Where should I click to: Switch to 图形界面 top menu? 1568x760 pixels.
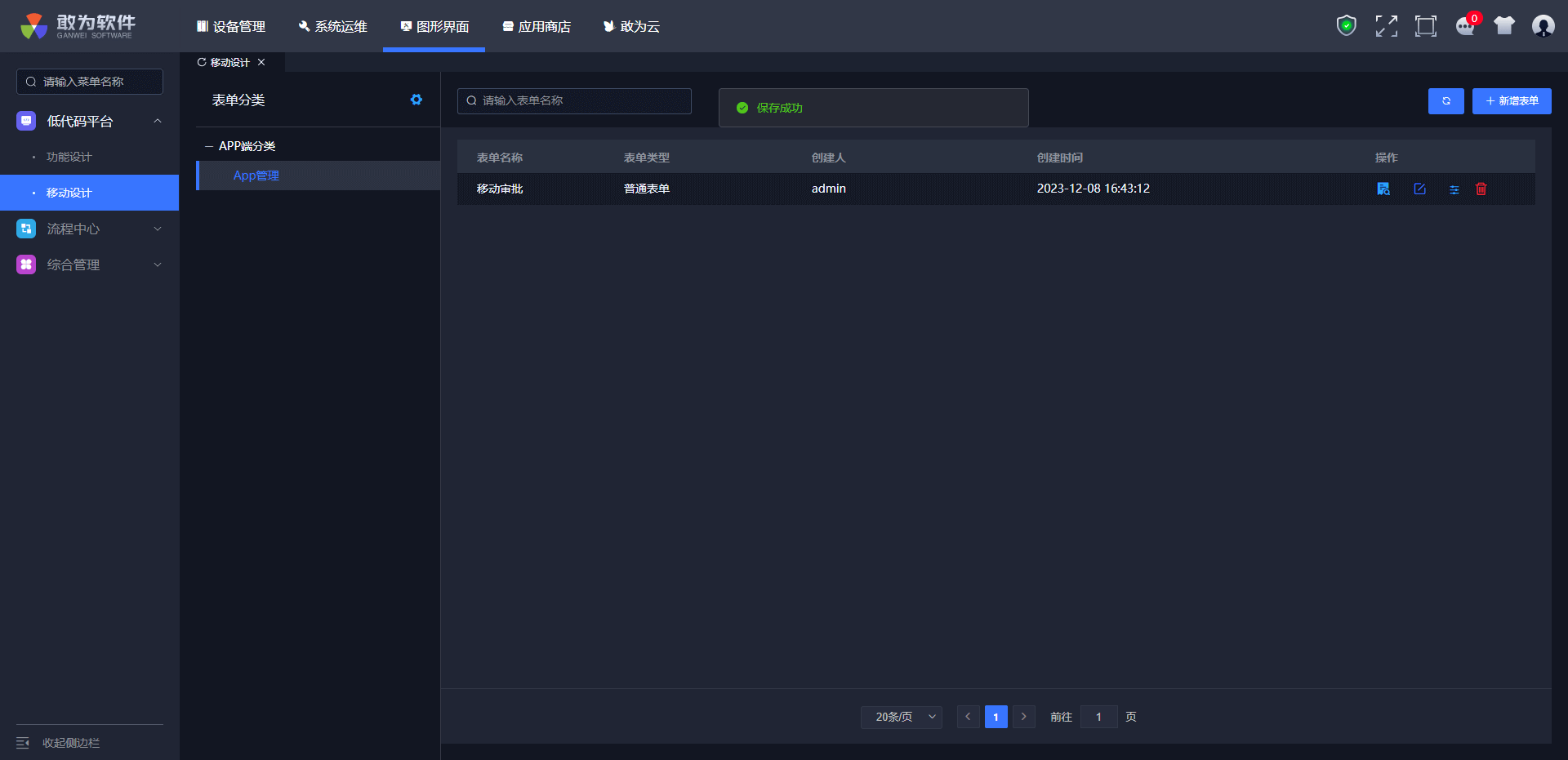click(x=434, y=26)
